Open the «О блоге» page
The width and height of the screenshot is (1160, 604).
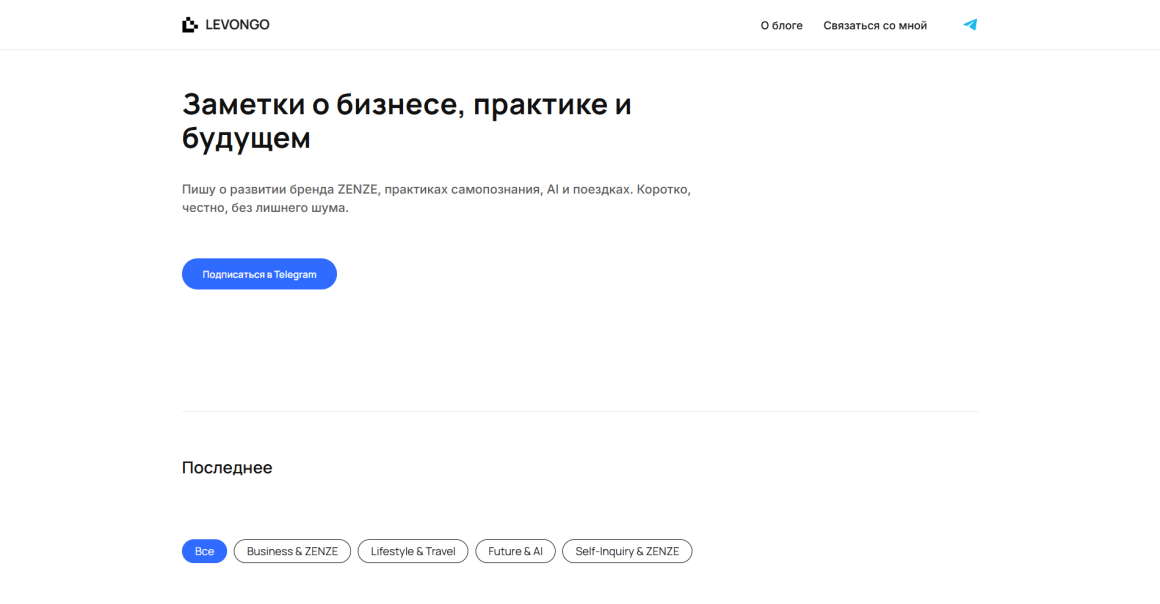[x=781, y=26]
